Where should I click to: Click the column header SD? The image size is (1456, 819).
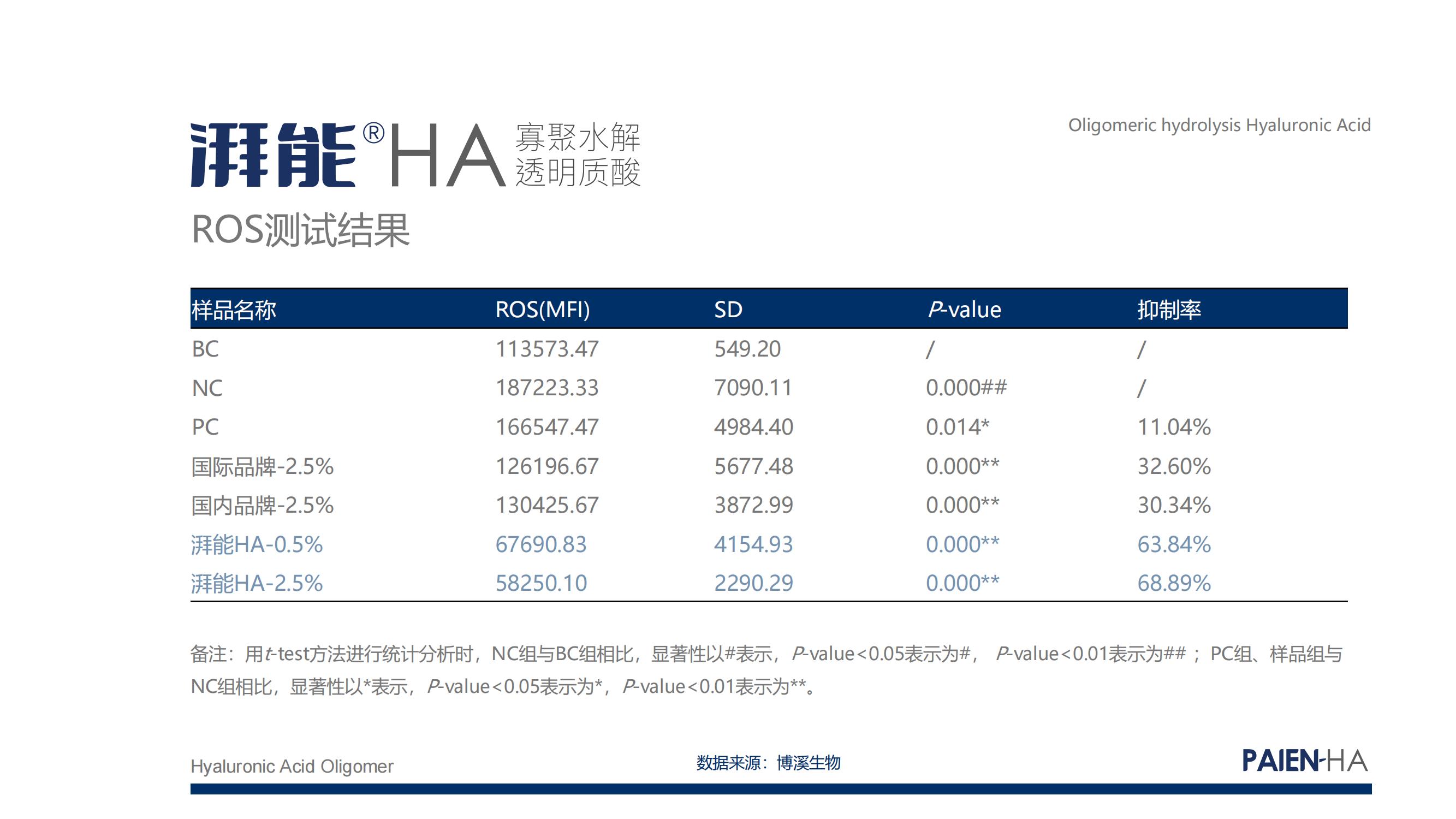(x=728, y=310)
